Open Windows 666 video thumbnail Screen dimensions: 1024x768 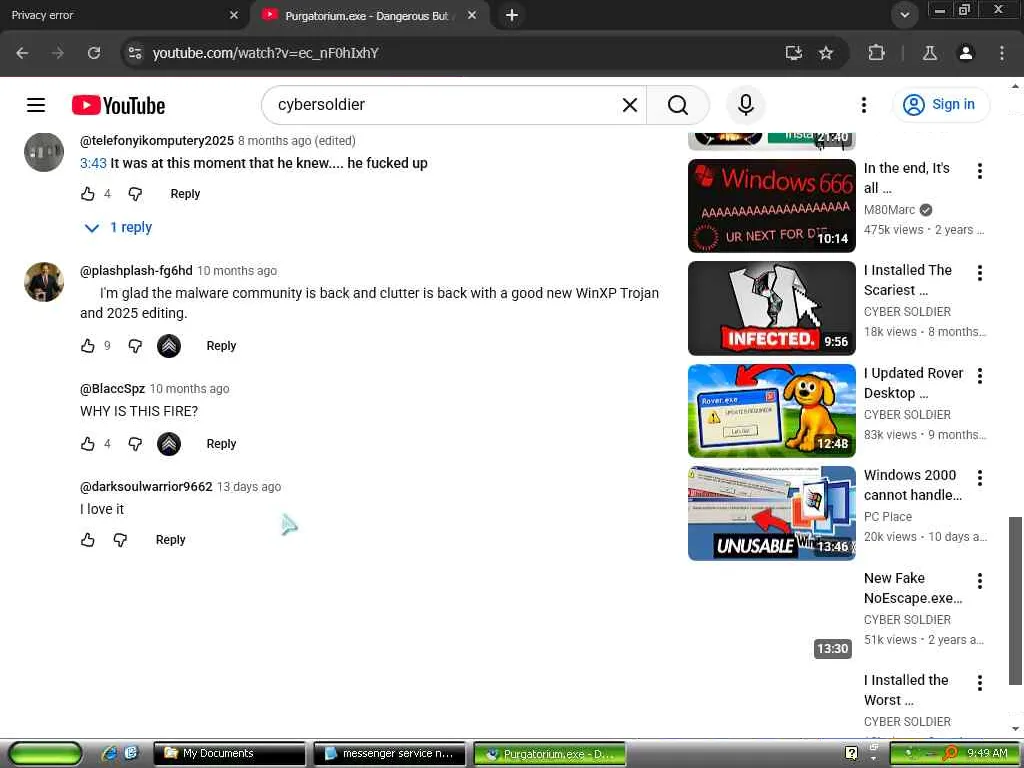tap(771, 206)
